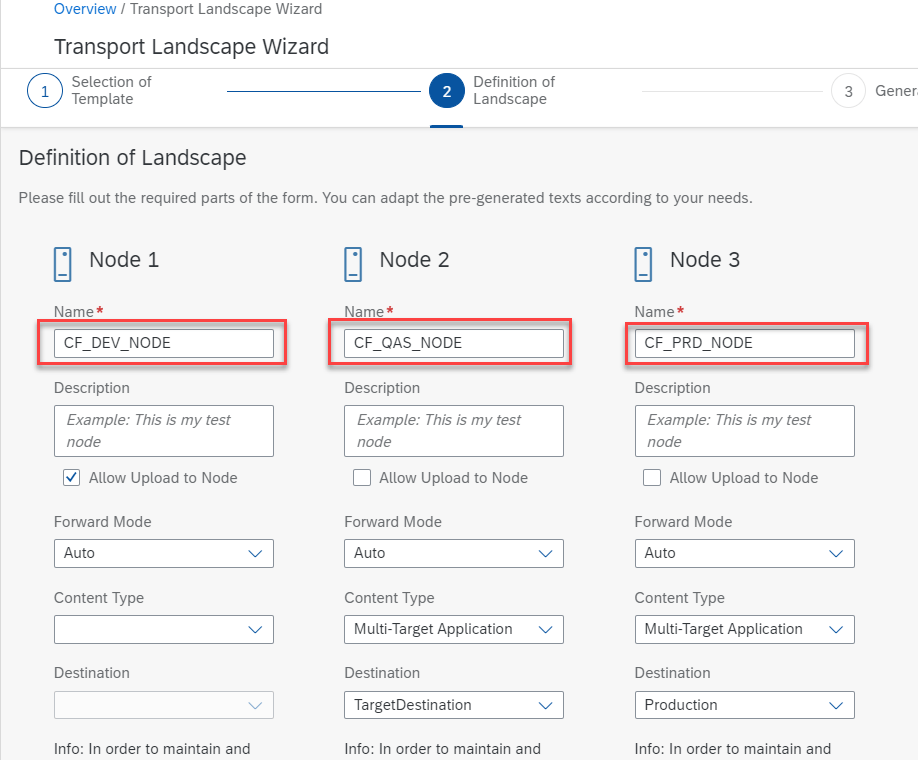
Task: Uncheck Allow Upload to Node for Node 1
Action: 72,478
